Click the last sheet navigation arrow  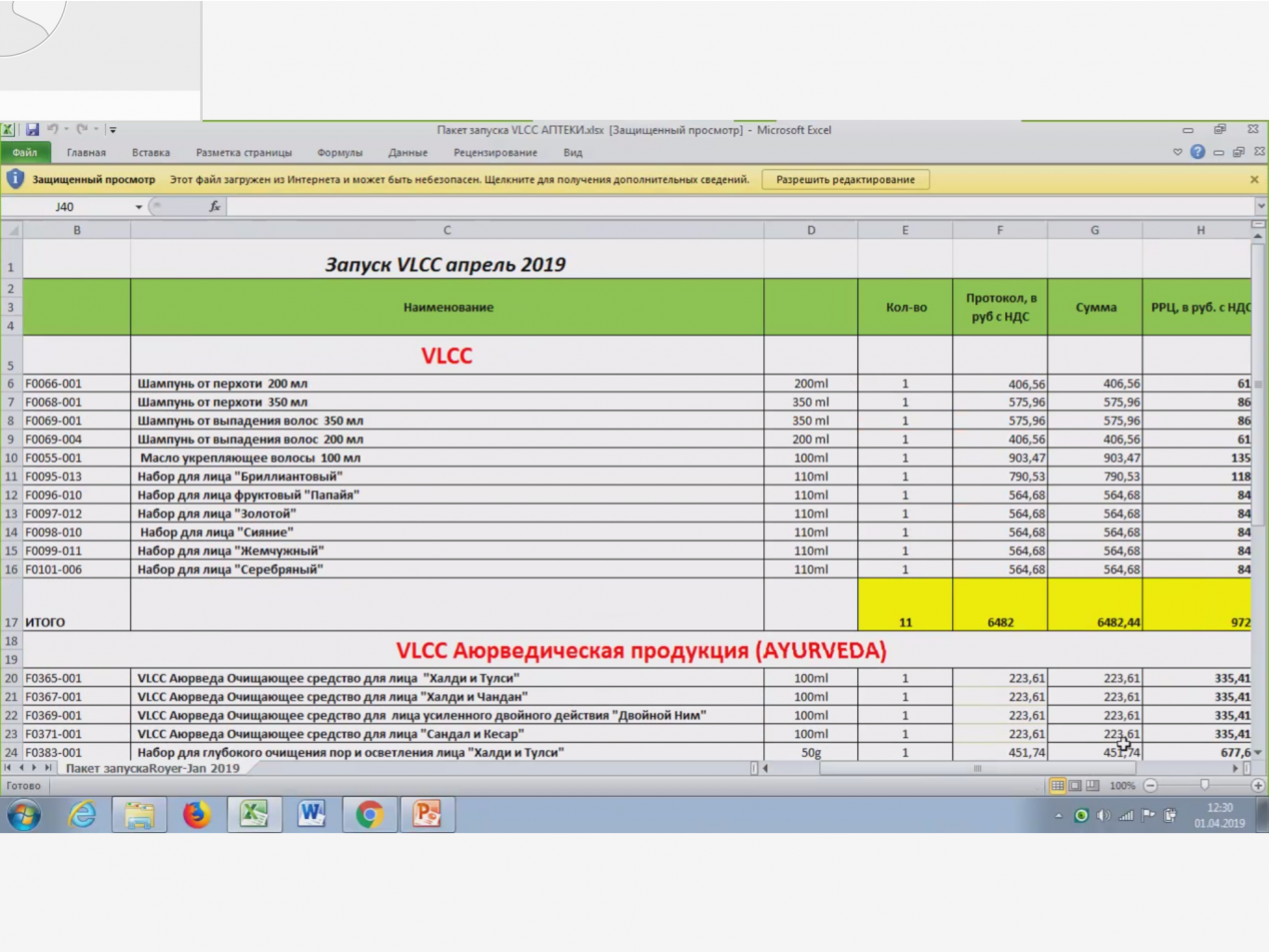[x=47, y=768]
